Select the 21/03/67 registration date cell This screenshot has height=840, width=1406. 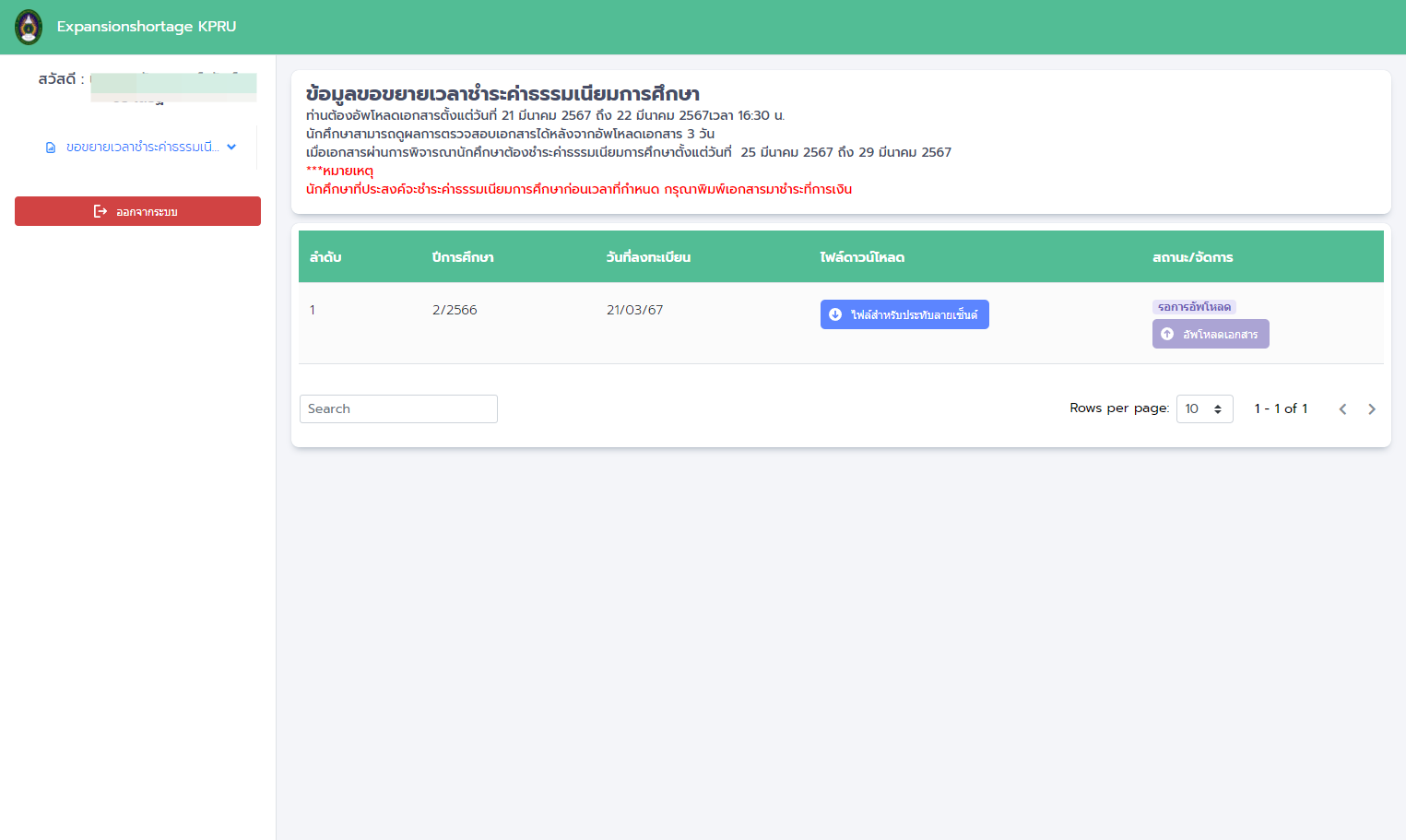(634, 310)
